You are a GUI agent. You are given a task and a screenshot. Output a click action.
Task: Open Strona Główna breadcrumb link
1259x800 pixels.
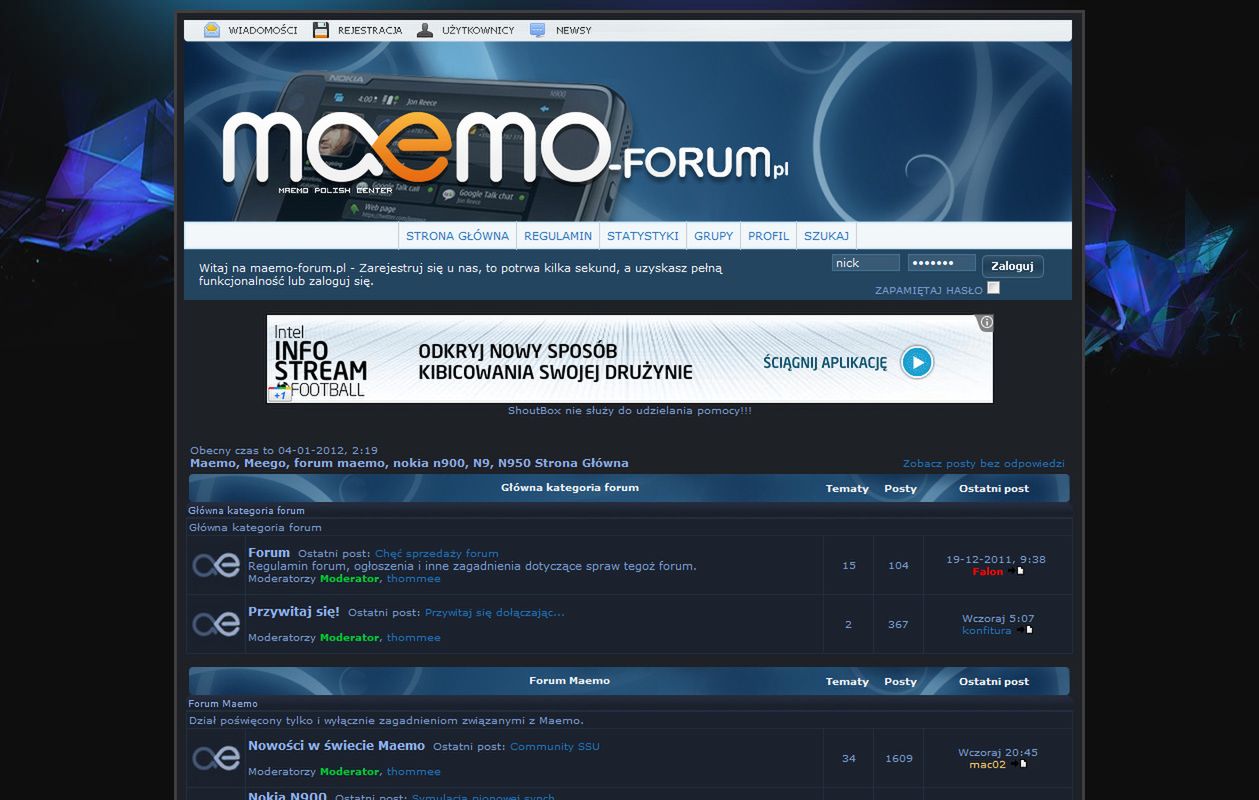coord(409,463)
